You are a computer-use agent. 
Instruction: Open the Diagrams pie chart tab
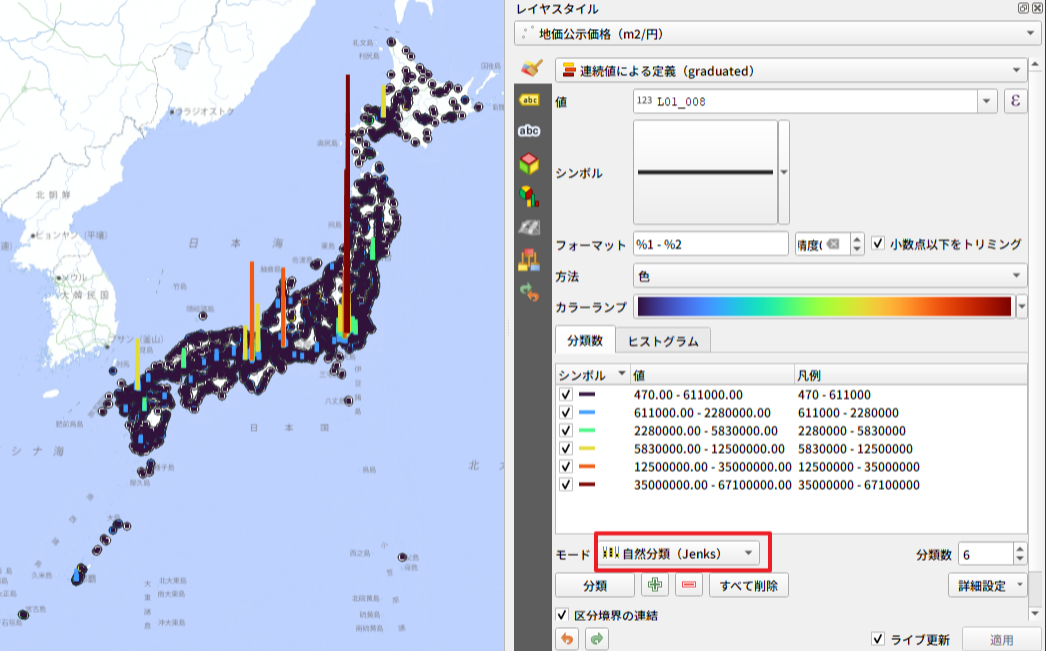[530, 196]
